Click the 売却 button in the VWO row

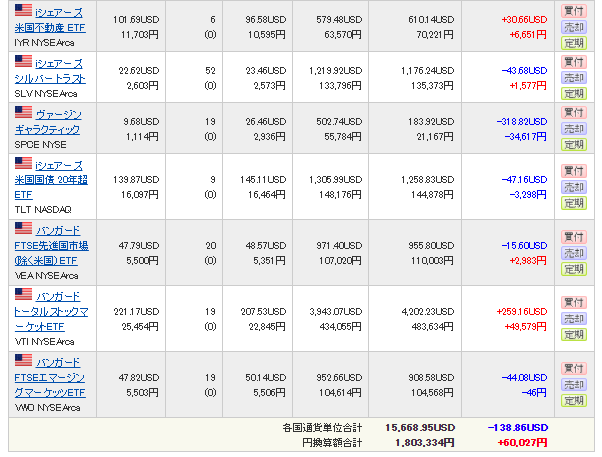[574, 384]
